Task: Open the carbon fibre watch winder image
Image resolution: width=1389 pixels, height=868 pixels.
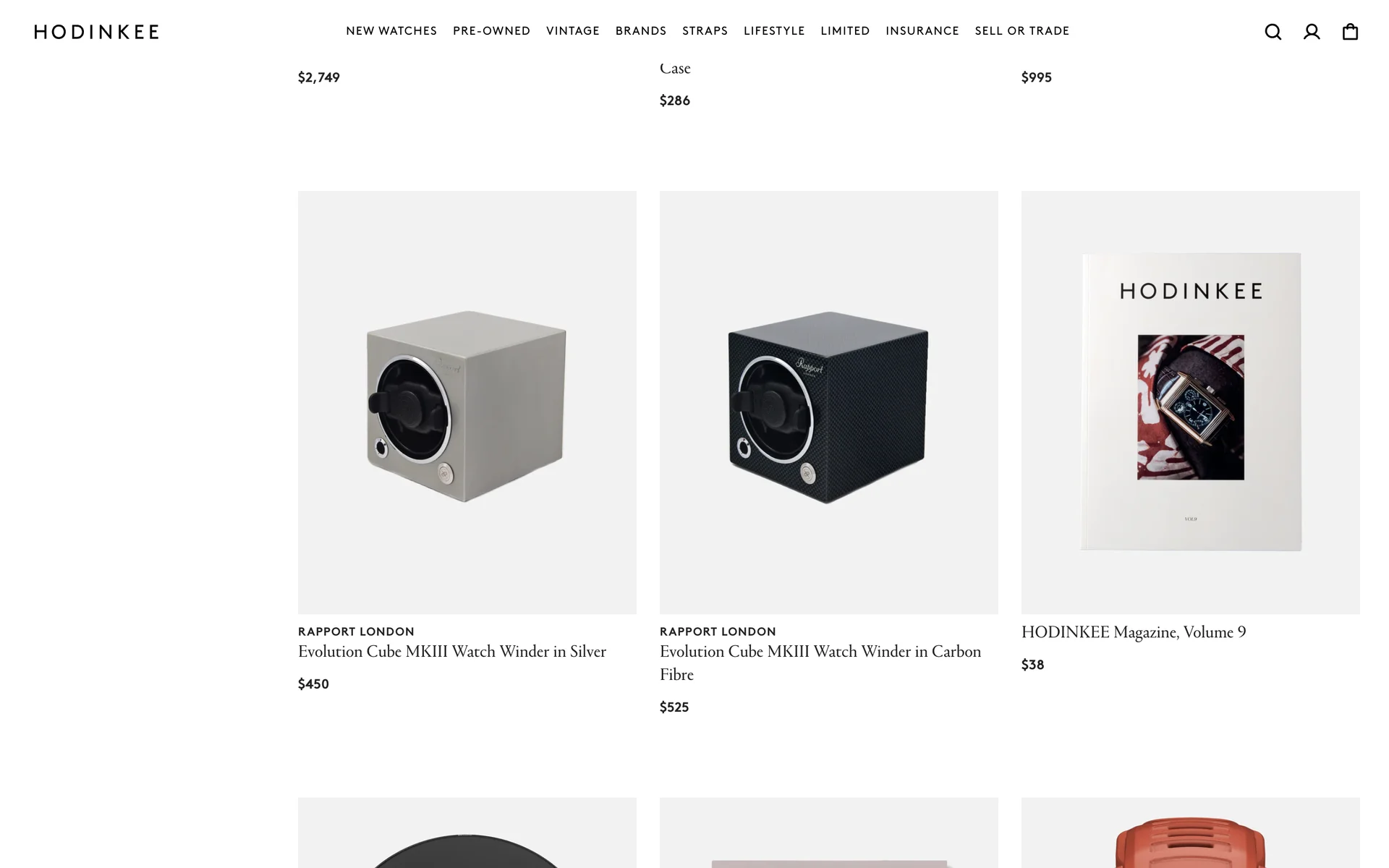Action: [x=829, y=402]
